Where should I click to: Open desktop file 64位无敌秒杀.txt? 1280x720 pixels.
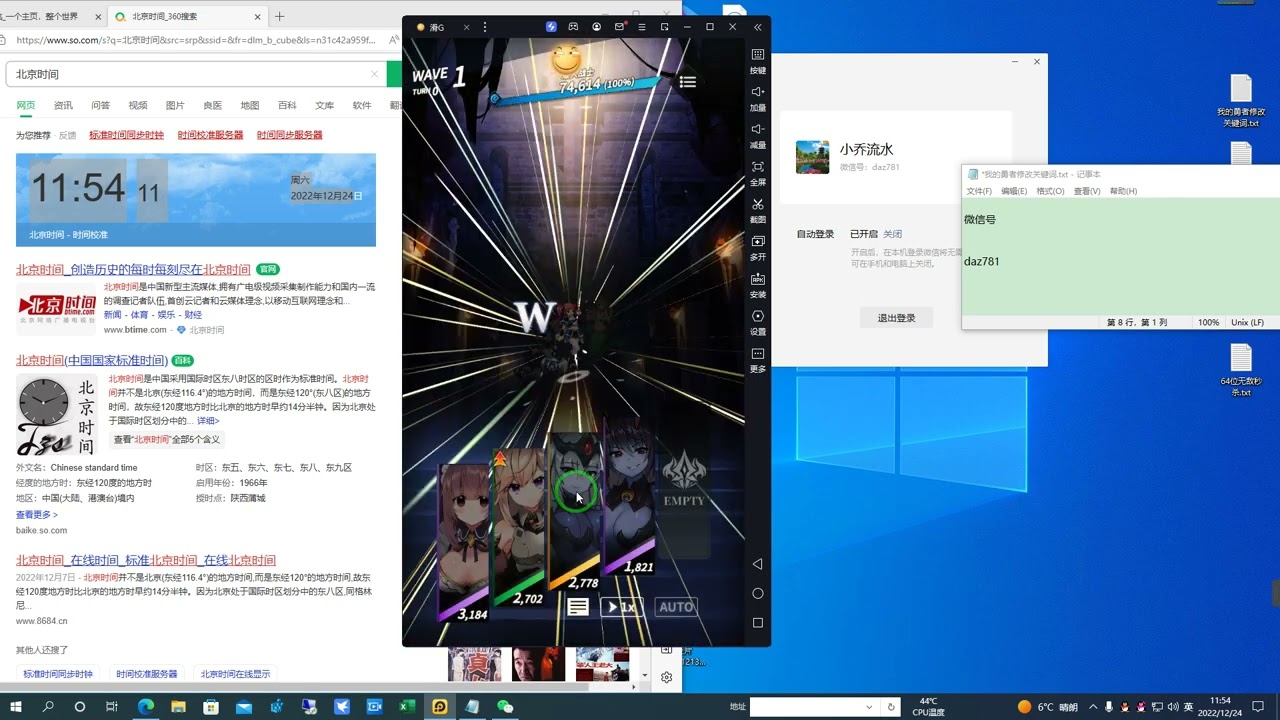click(x=1241, y=370)
